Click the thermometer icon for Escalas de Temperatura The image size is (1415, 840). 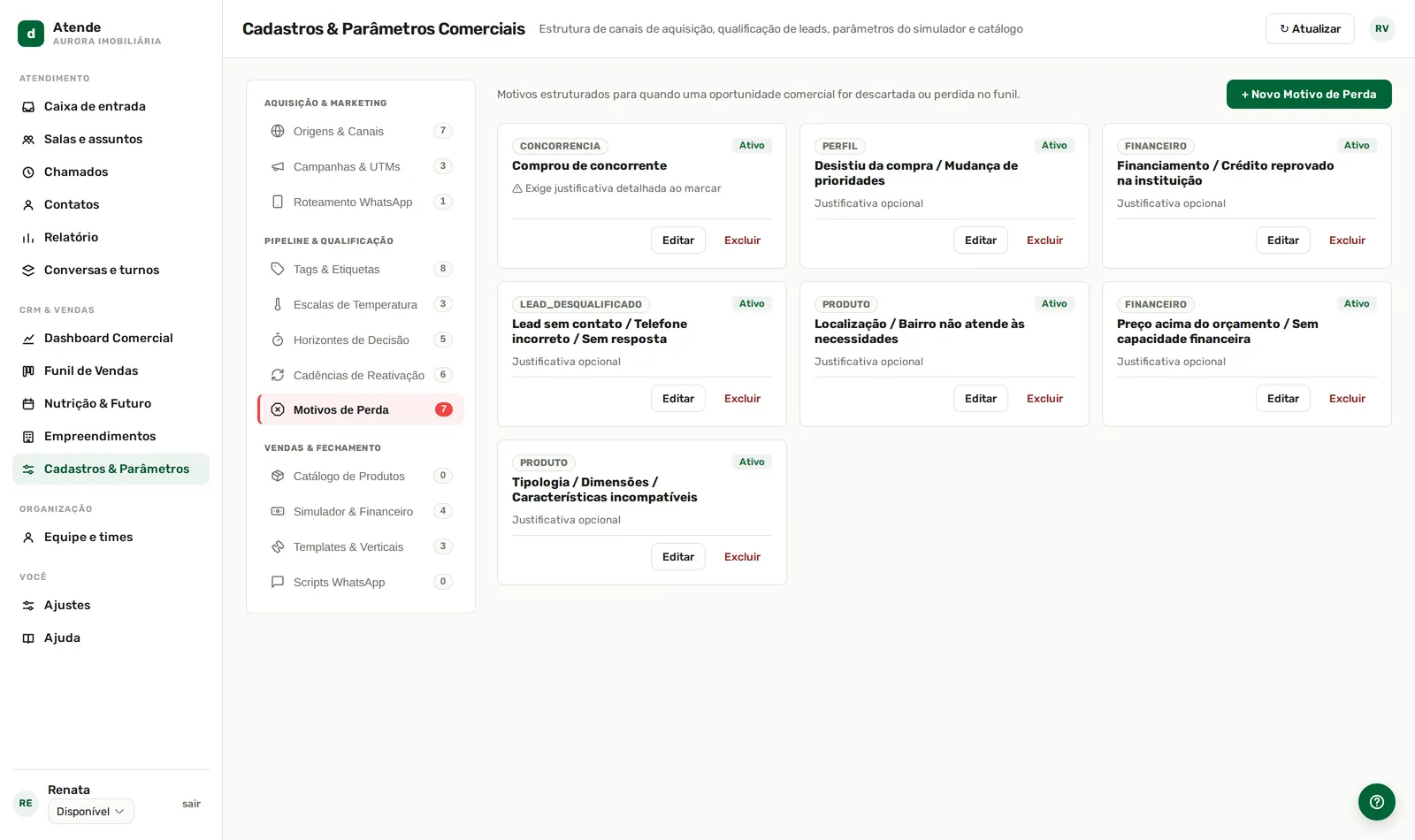(278, 304)
